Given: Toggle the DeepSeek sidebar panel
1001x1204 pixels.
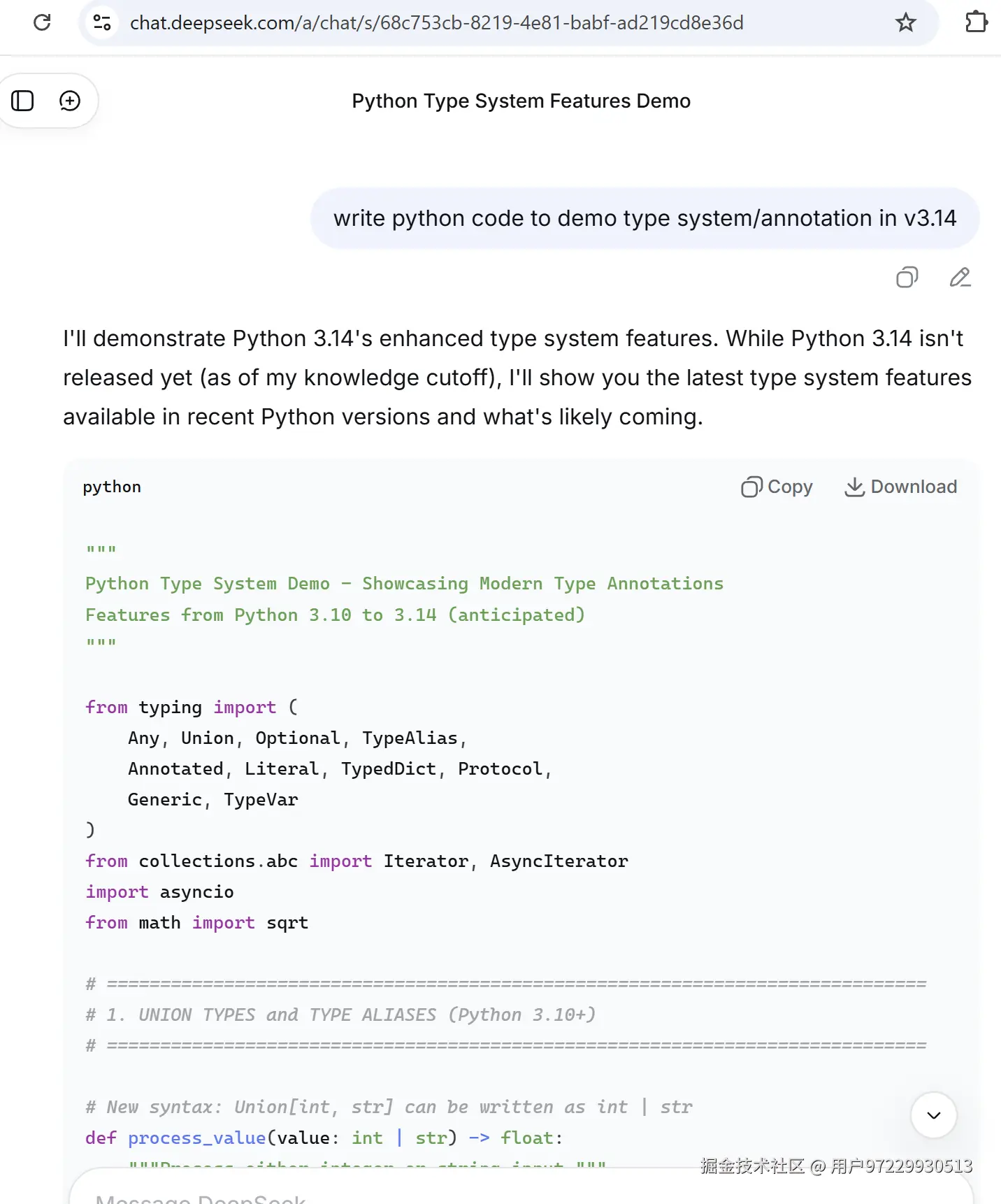Looking at the screenshot, I should coord(22,101).
